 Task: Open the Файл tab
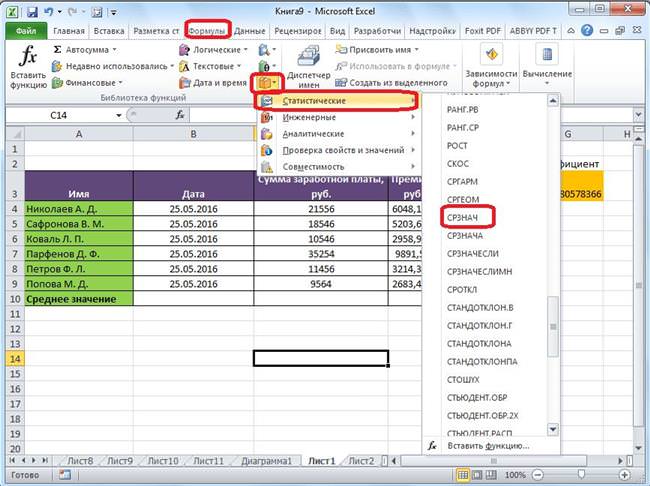click(x=26, y=31)
